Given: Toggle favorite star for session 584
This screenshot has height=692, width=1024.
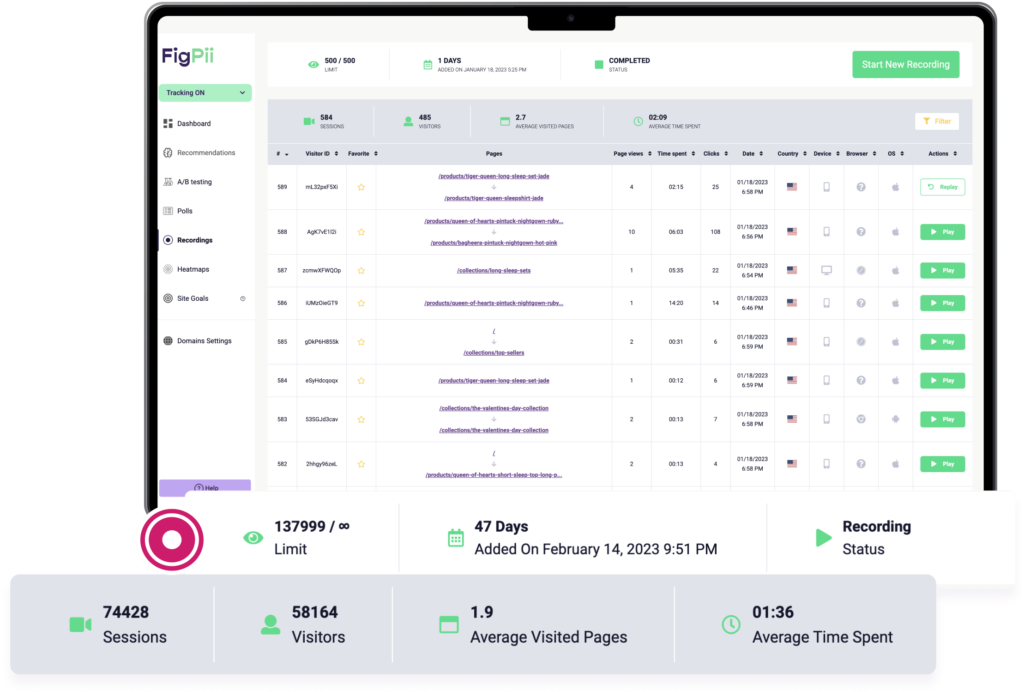Looking at the screenshot, I should [361, 381].
